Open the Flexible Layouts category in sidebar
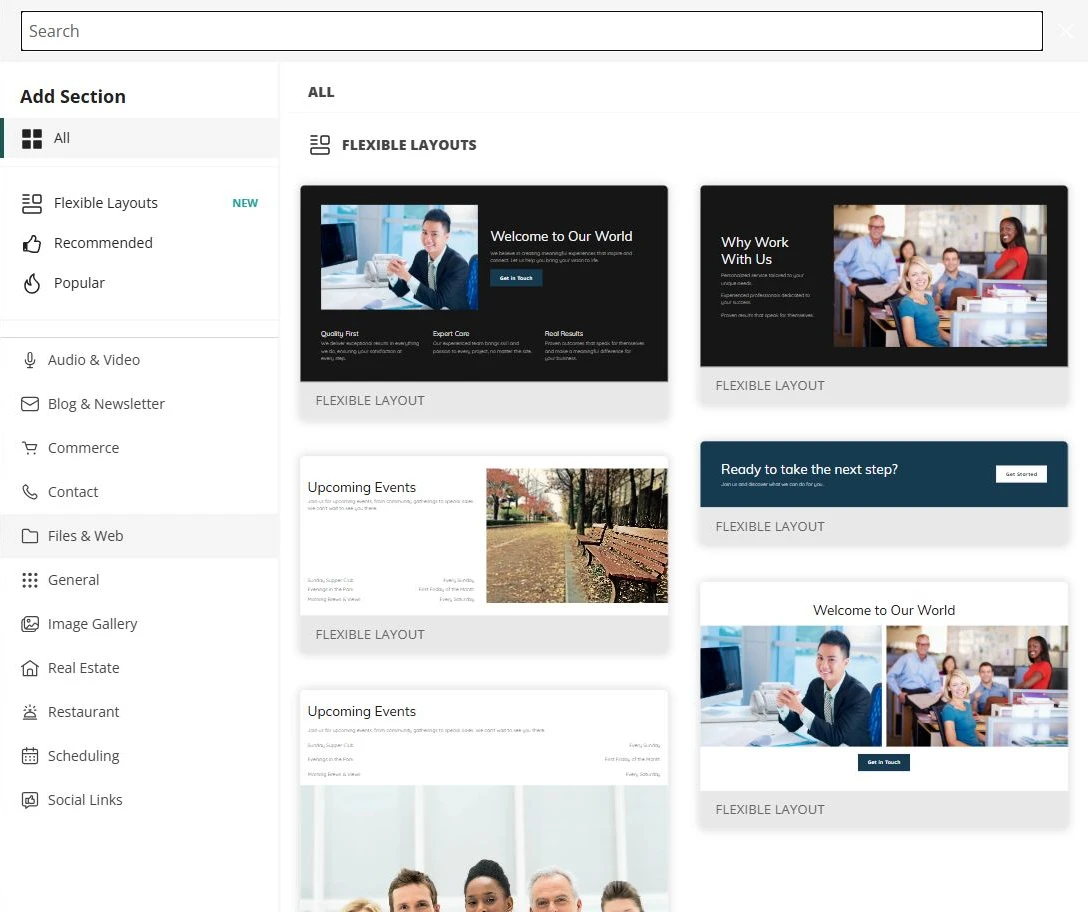Image resolution: width=1088 pixels, height=912 pixels. coord(139,203)
